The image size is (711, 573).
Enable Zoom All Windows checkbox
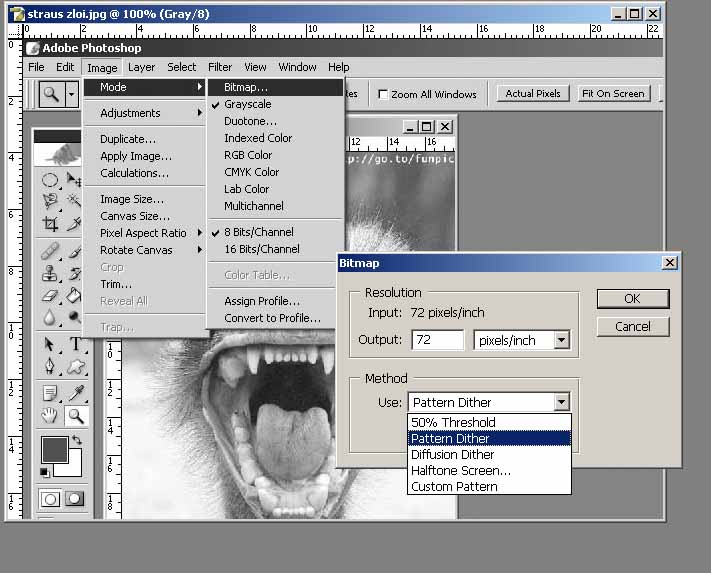tap(383, 94)
